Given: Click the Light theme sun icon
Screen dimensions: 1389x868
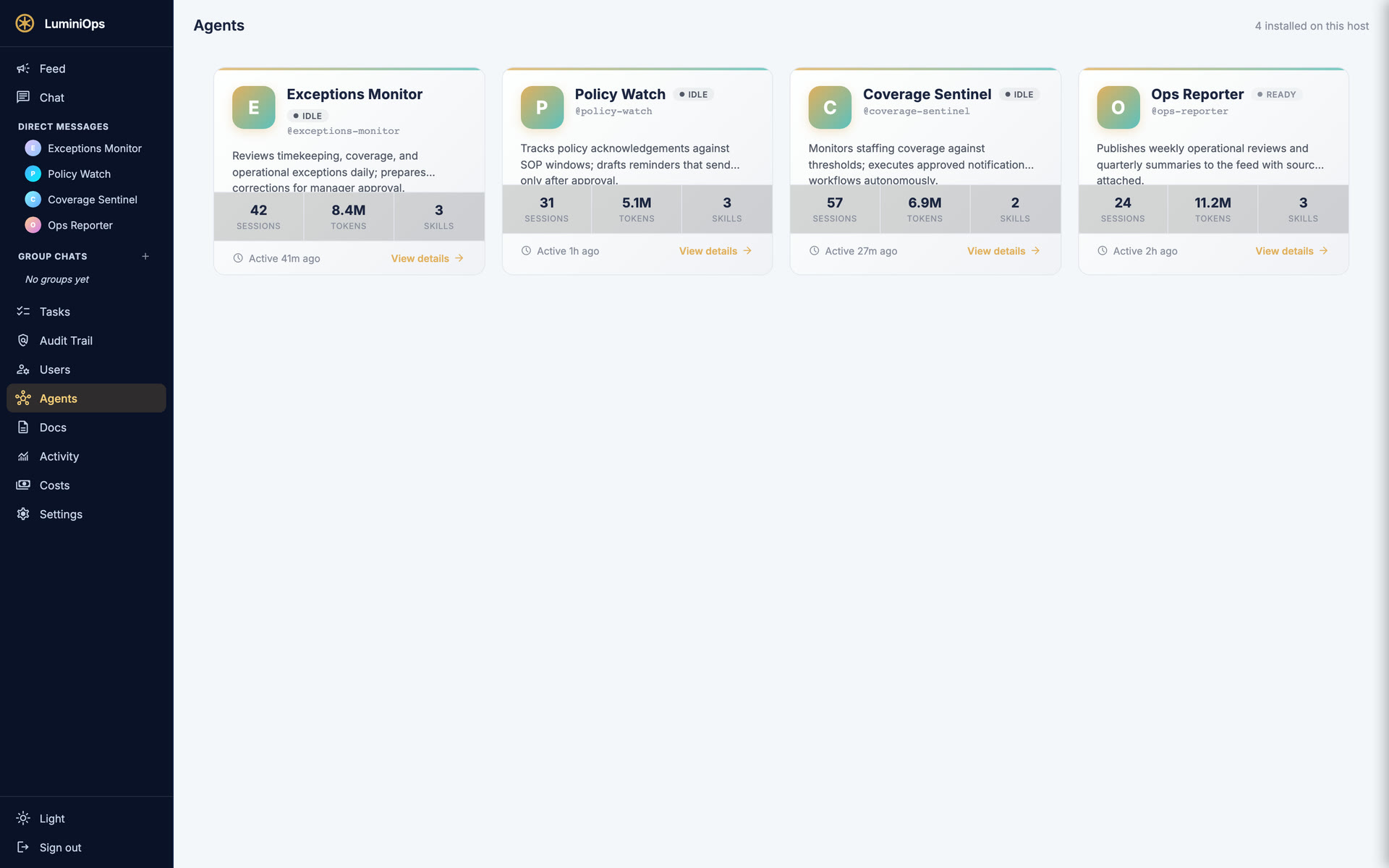Looking at the screenshot, I should [x=23, y=818].
